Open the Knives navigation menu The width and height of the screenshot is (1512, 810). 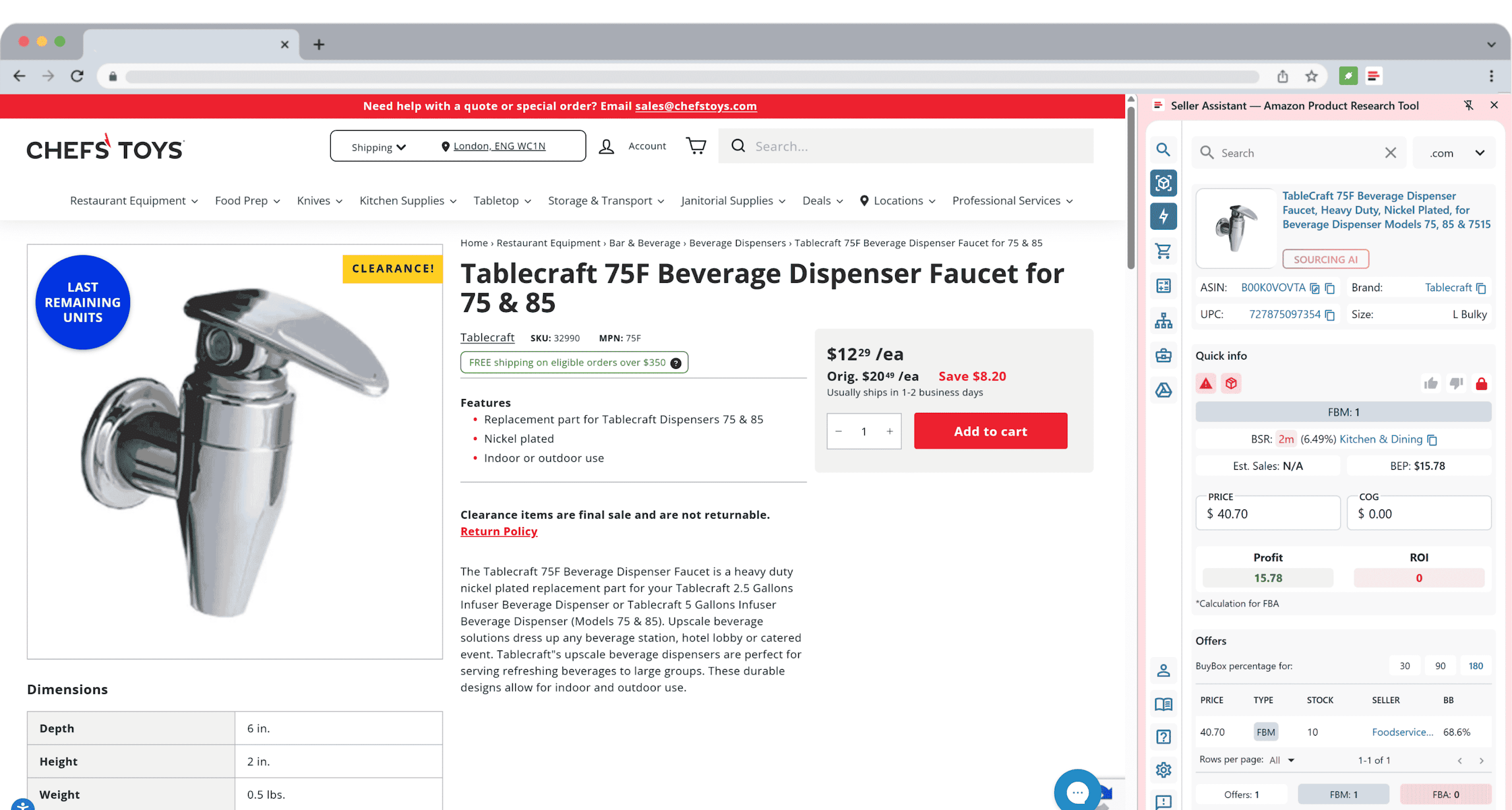click(319, 201)
